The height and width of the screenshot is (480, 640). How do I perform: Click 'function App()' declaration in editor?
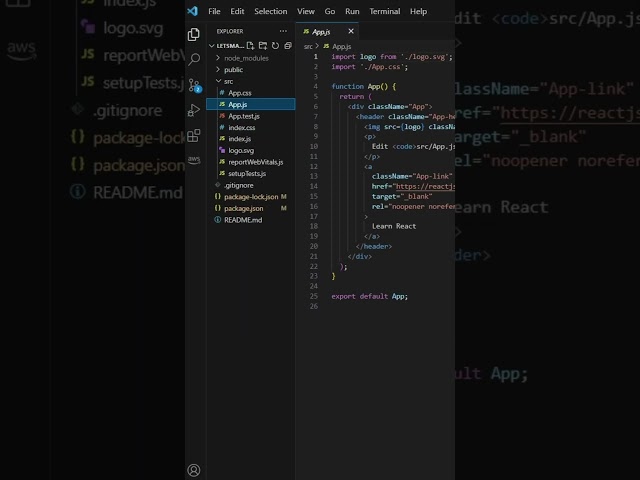[360, 87]
